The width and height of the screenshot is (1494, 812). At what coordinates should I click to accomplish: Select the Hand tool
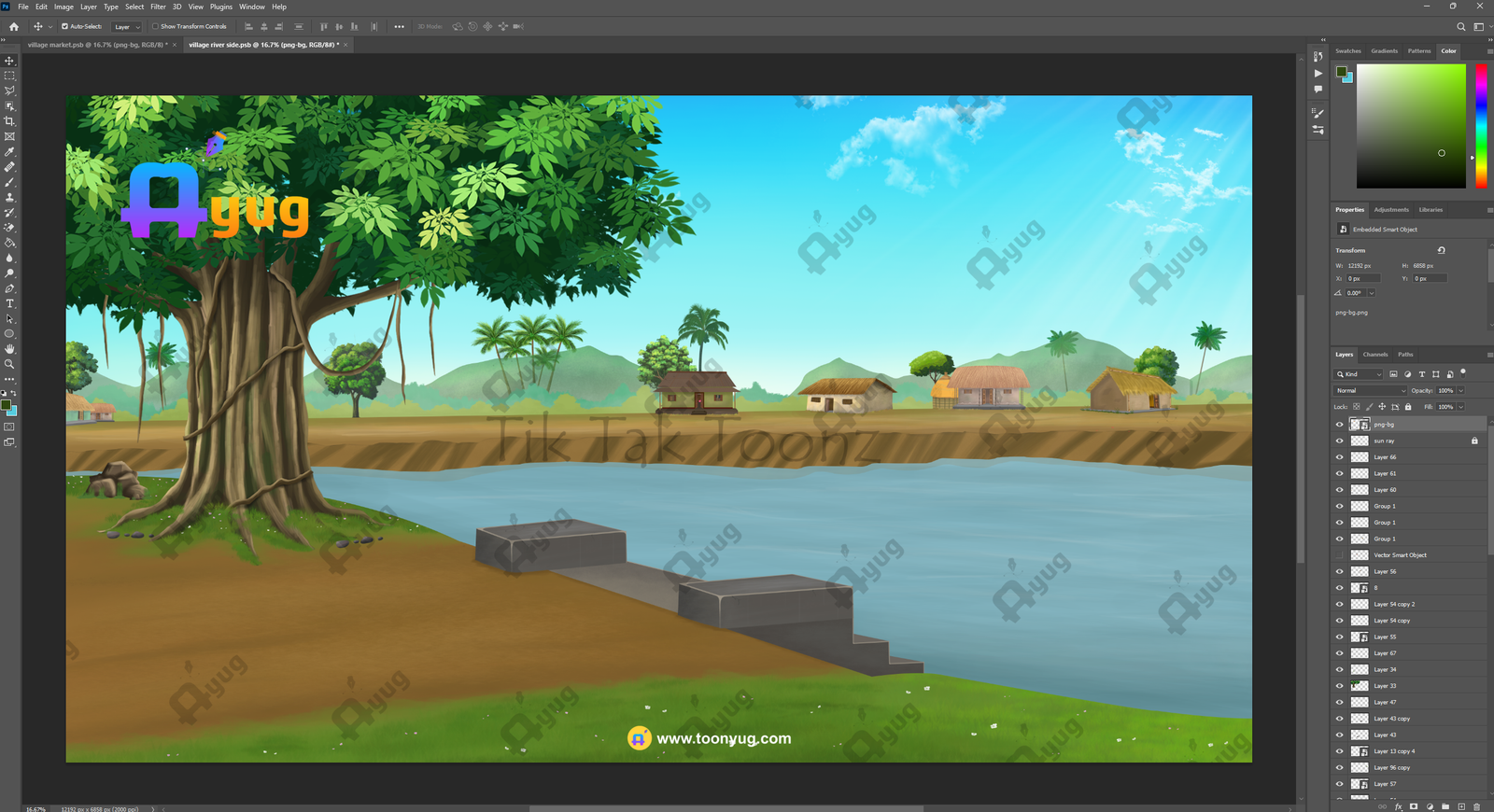click(10, 349)
